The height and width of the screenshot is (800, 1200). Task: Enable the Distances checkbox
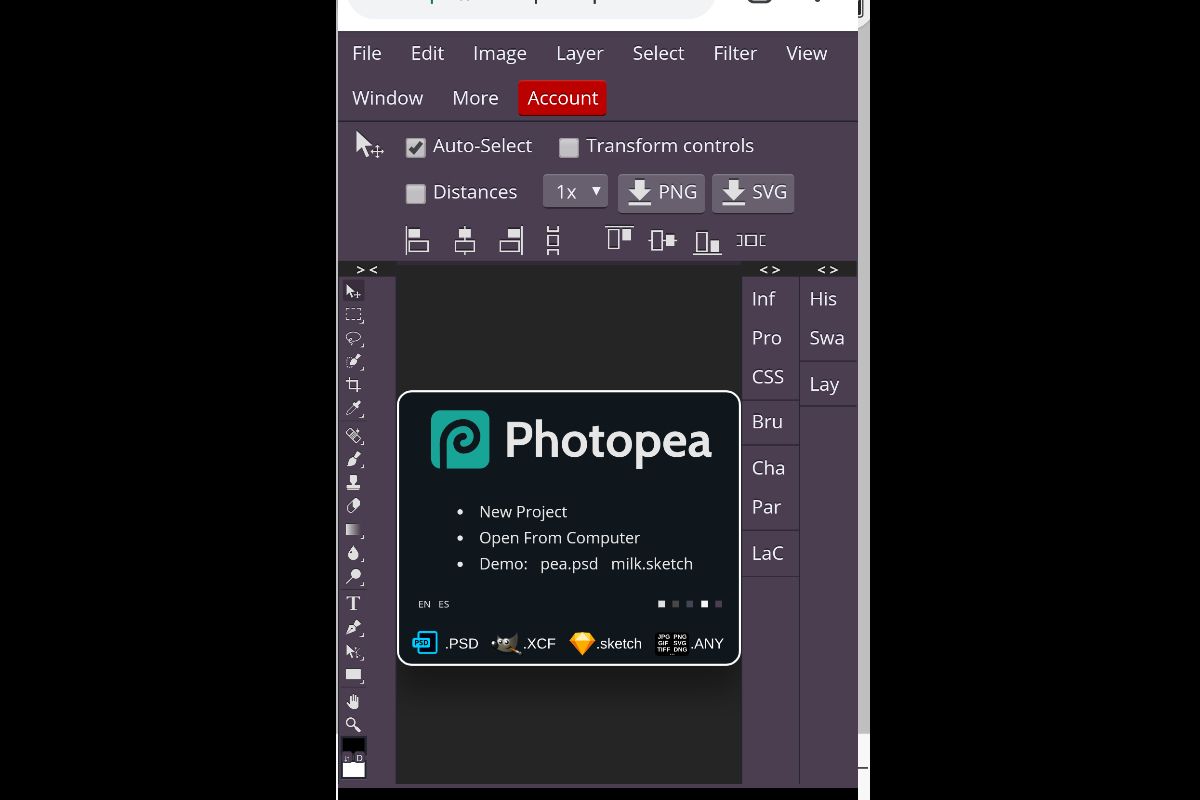click(416, 194)
